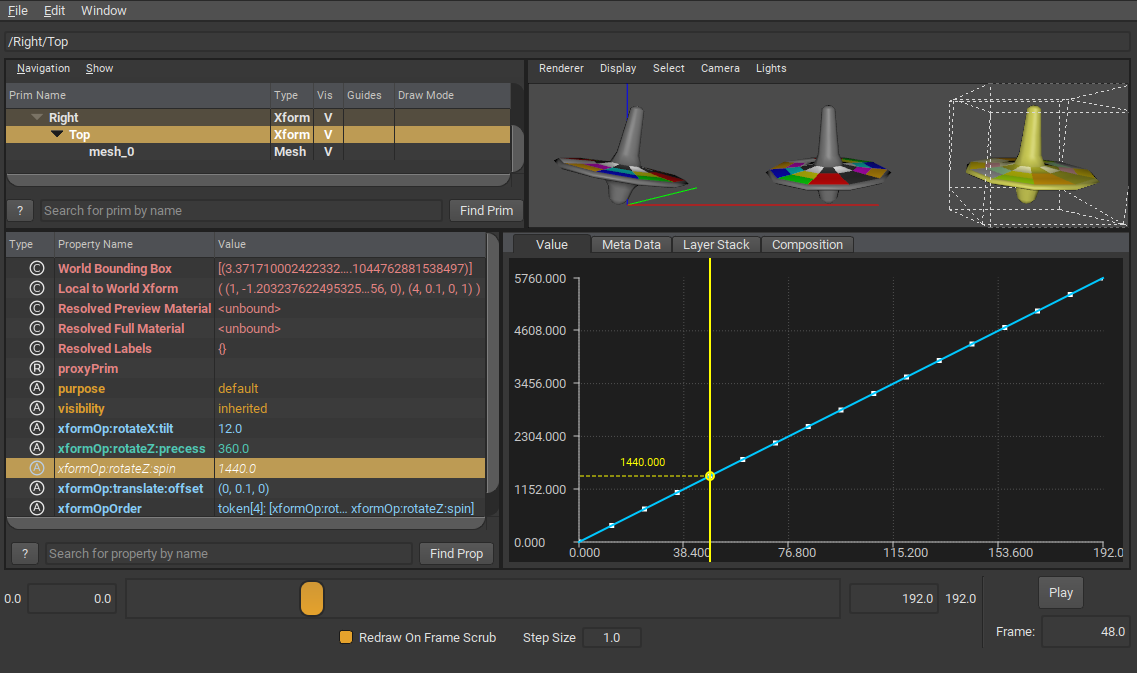The image size is (1137, 673).
Task: Toggle visibility of the Top prim
Action: [327, 135]
